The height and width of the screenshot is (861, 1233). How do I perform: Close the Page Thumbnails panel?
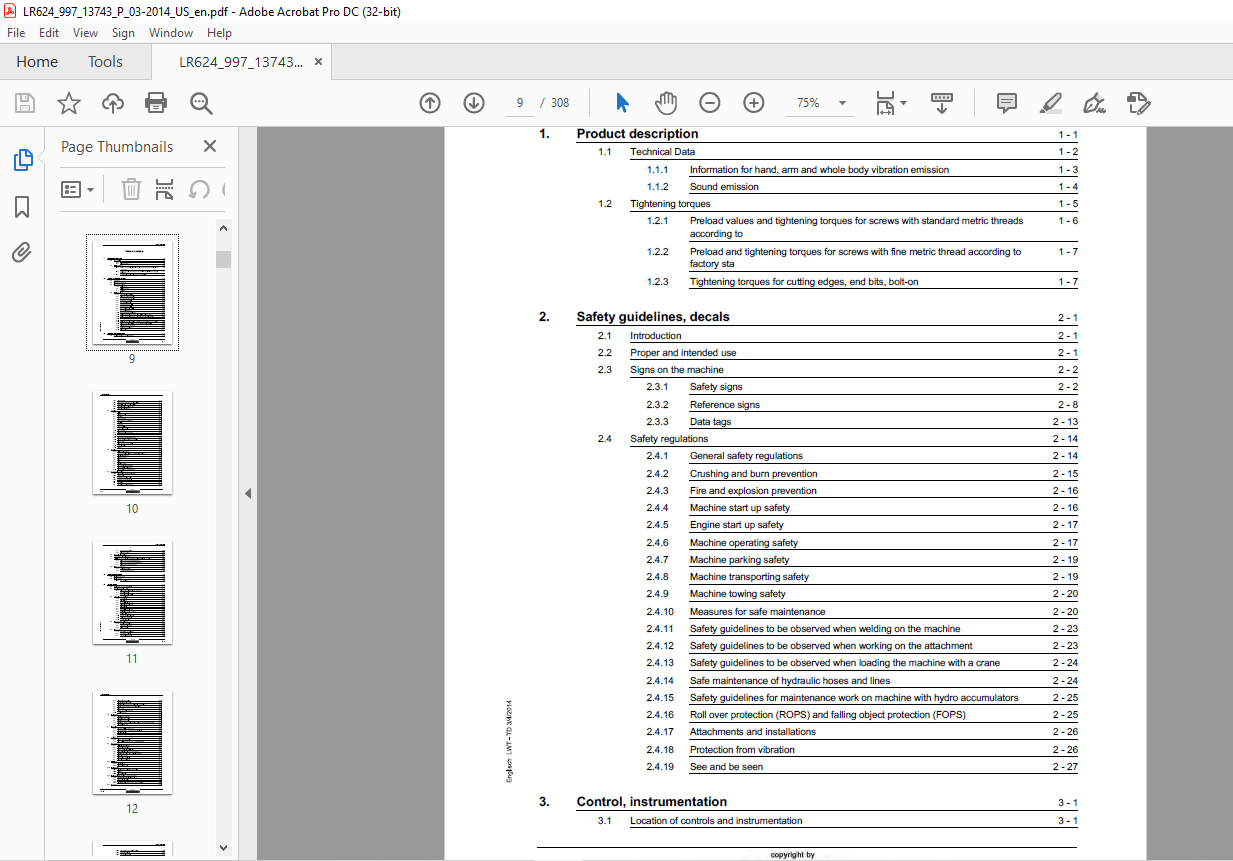210,146
